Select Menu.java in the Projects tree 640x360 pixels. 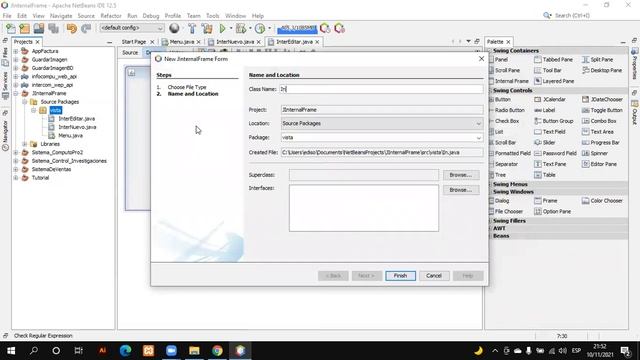click(x=70, y=135)
